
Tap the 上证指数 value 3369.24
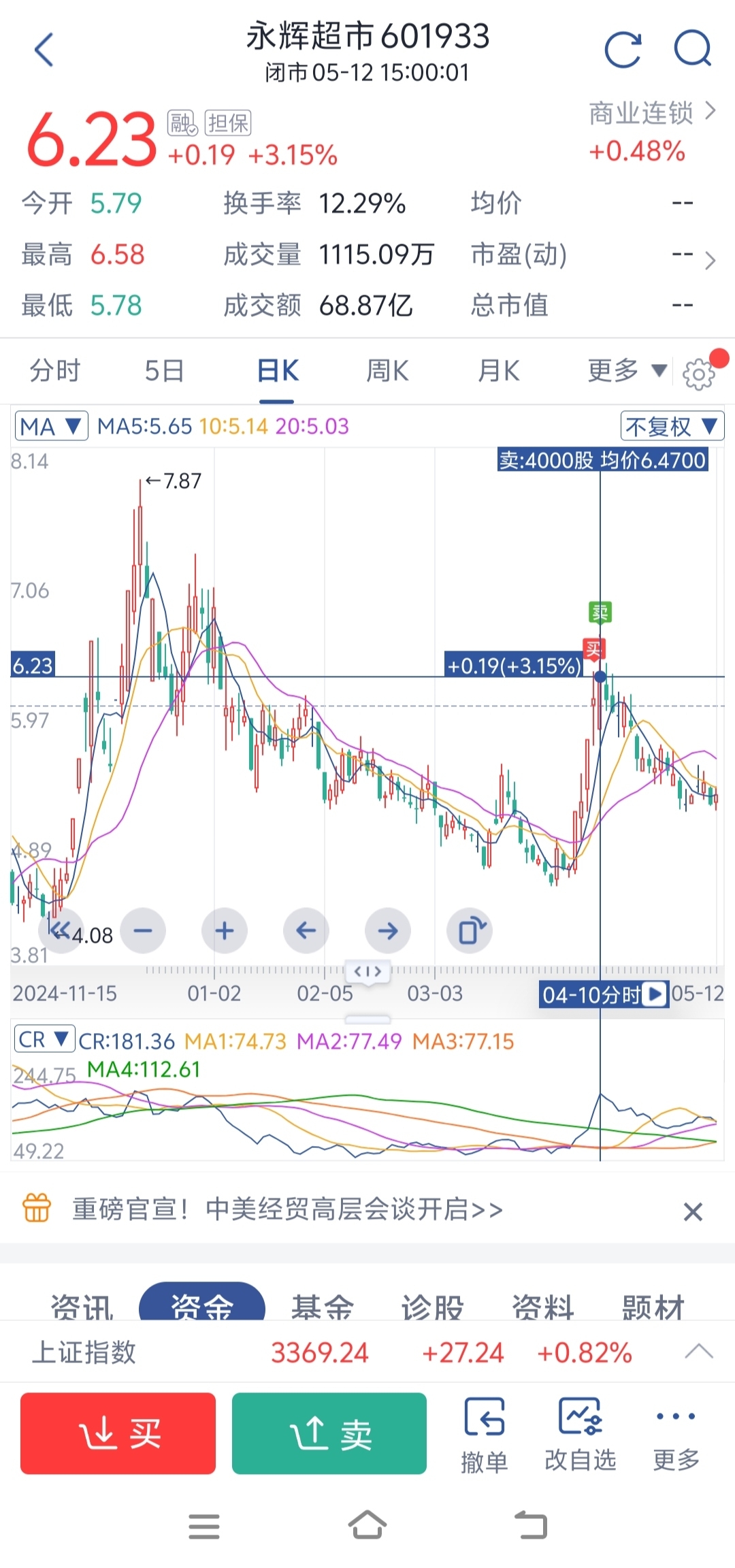click(x=320, y=1352)
